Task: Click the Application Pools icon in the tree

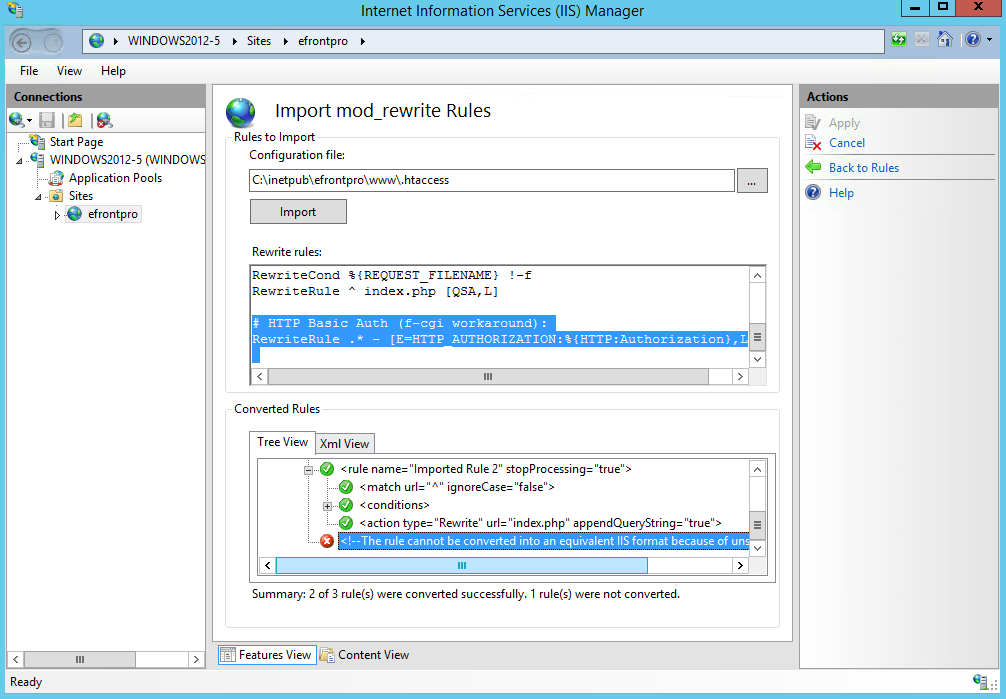Action: point(56,178)
